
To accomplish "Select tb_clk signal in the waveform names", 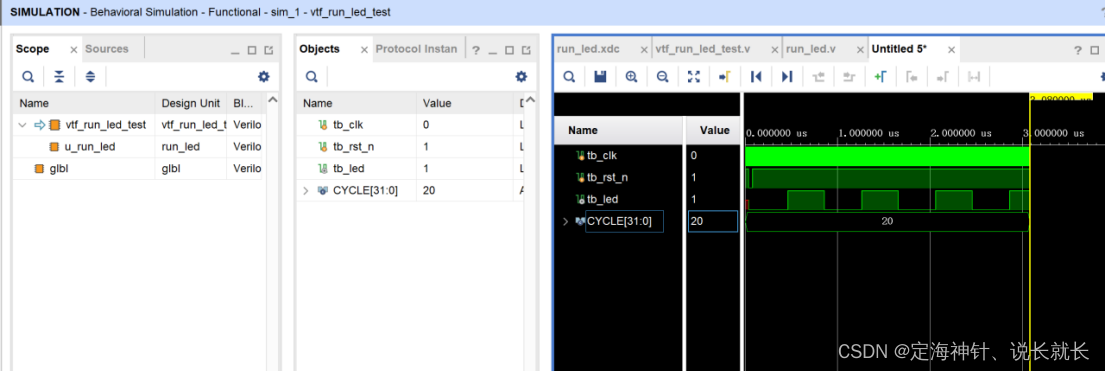I will click(602, 155).
